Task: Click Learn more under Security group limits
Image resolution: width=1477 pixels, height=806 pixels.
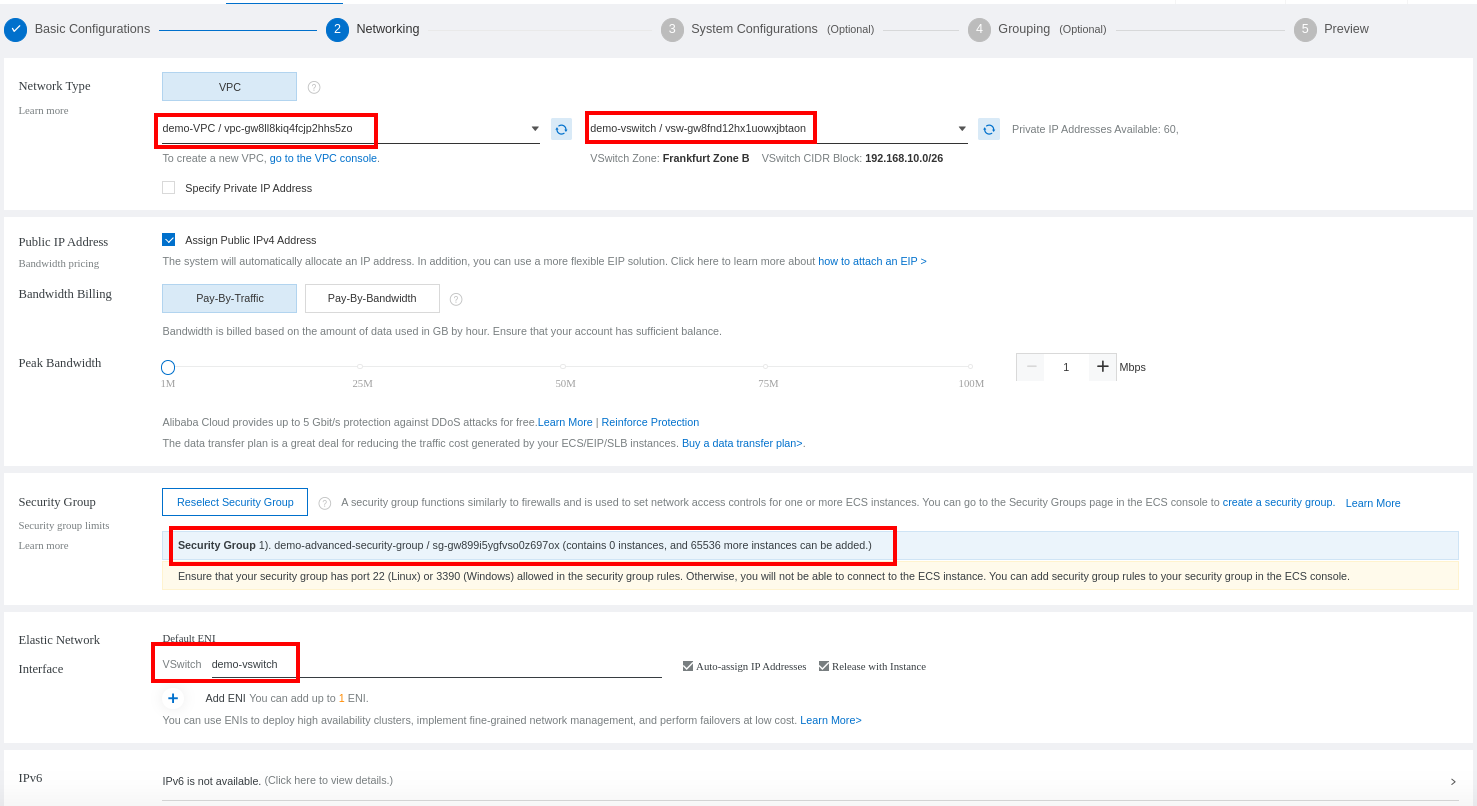Action: (x=43, y=545)
